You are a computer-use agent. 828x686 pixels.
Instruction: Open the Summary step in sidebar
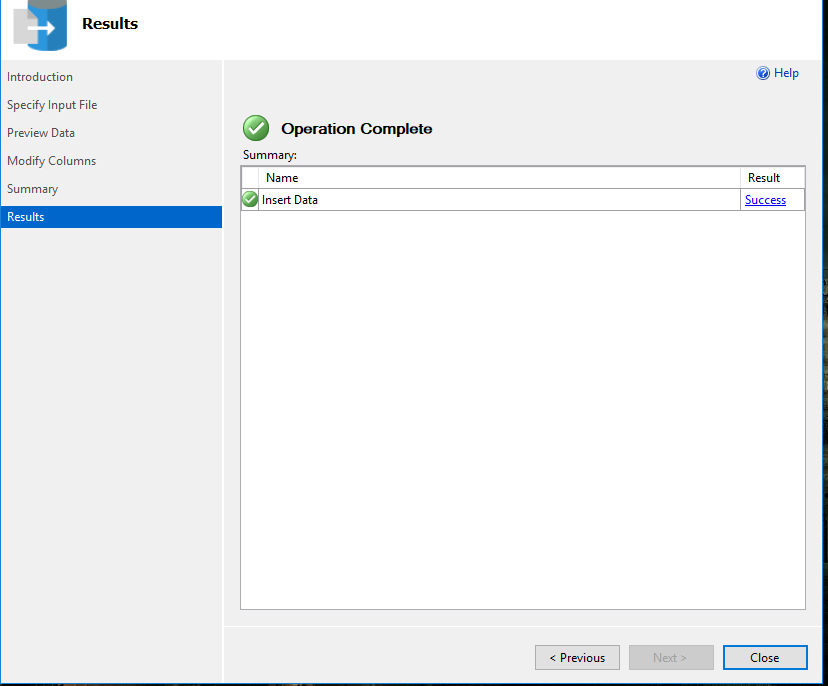coord(33,189)
